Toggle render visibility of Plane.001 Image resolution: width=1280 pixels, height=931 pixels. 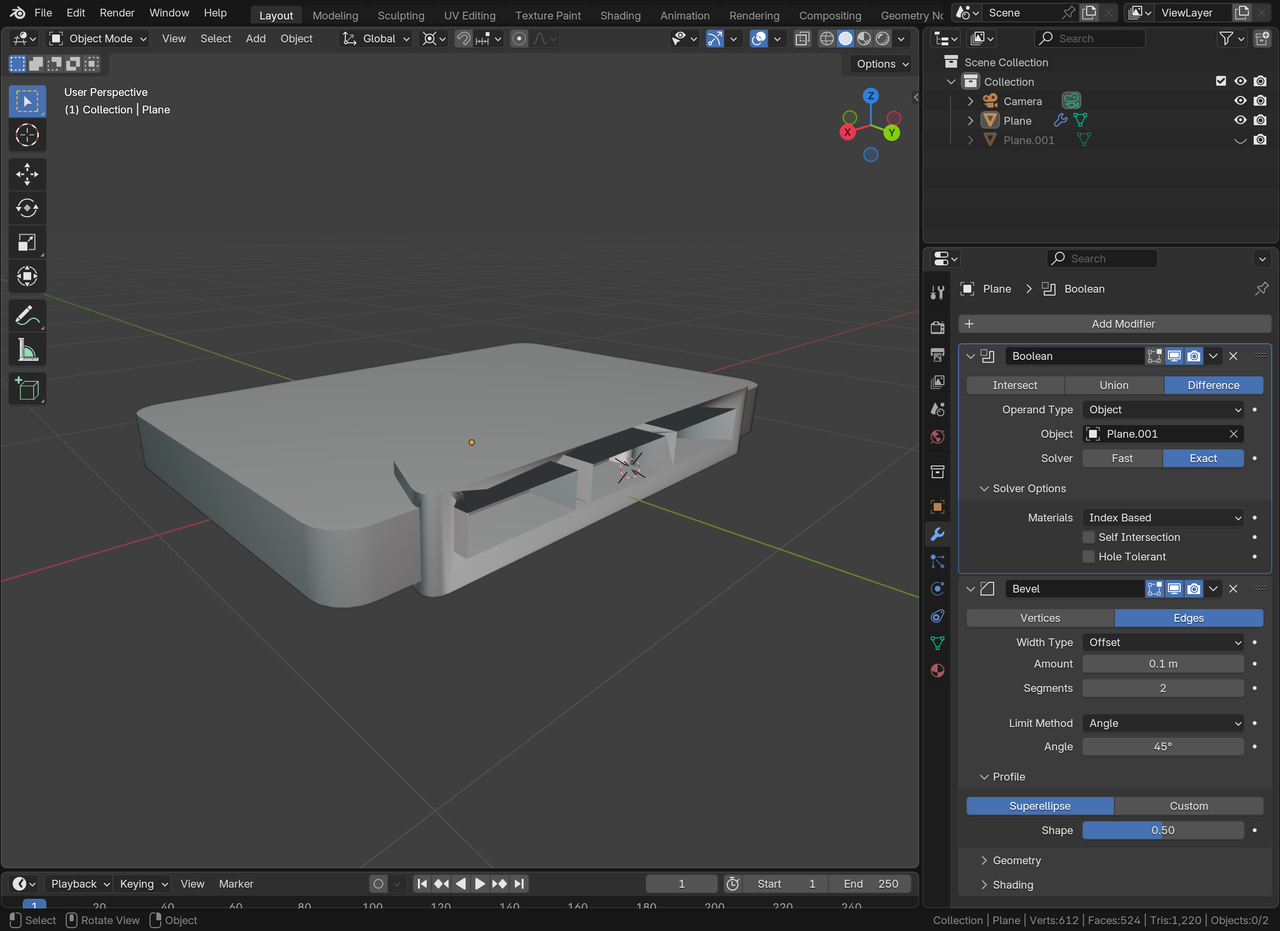pyautogui.click(x=1260, y=140)
